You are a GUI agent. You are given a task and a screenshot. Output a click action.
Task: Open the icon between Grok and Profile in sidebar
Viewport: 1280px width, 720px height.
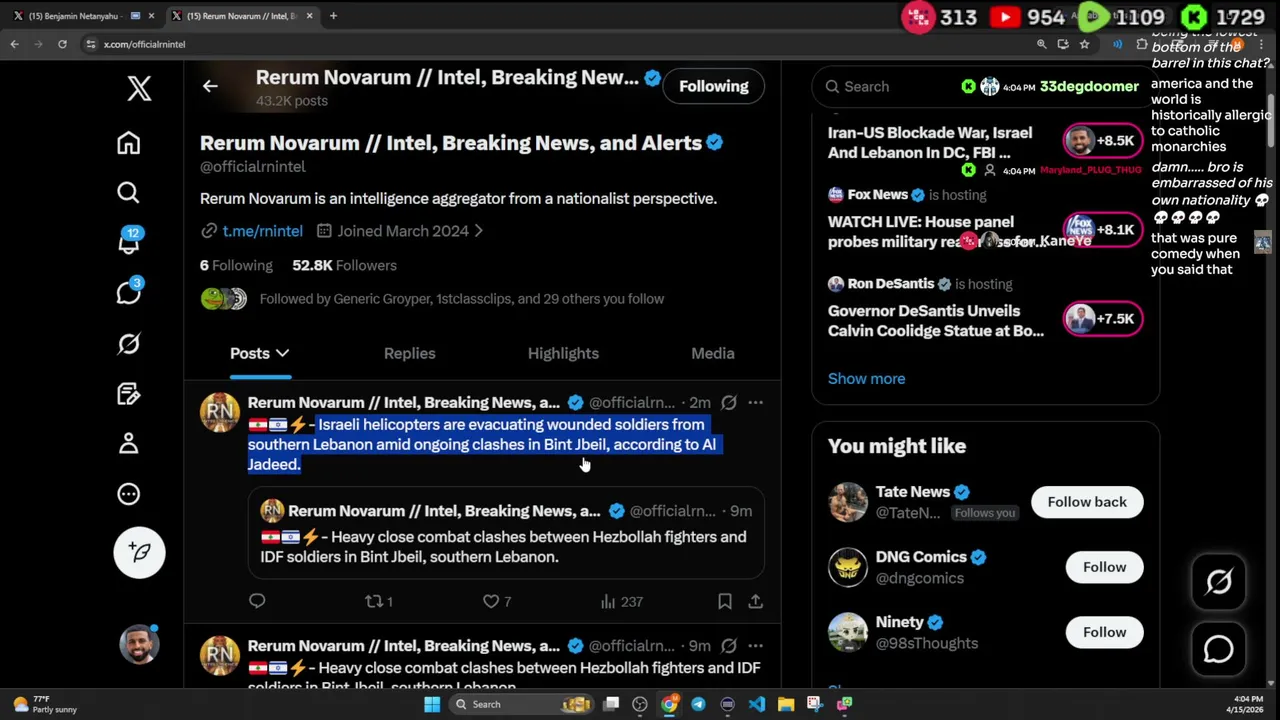coord(128,394)
